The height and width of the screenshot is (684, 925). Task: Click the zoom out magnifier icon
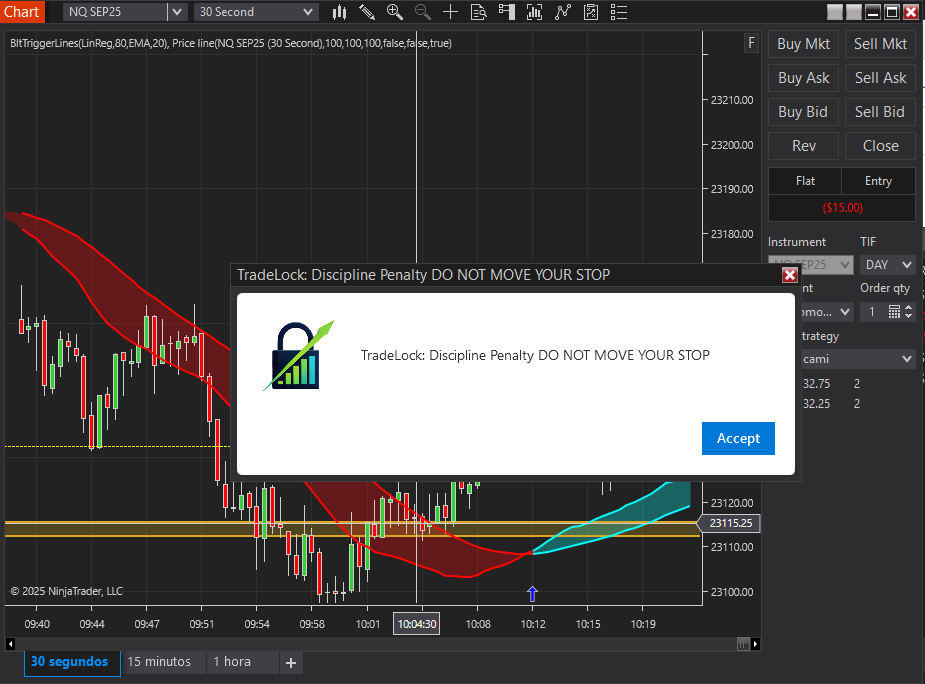[422, 12]
